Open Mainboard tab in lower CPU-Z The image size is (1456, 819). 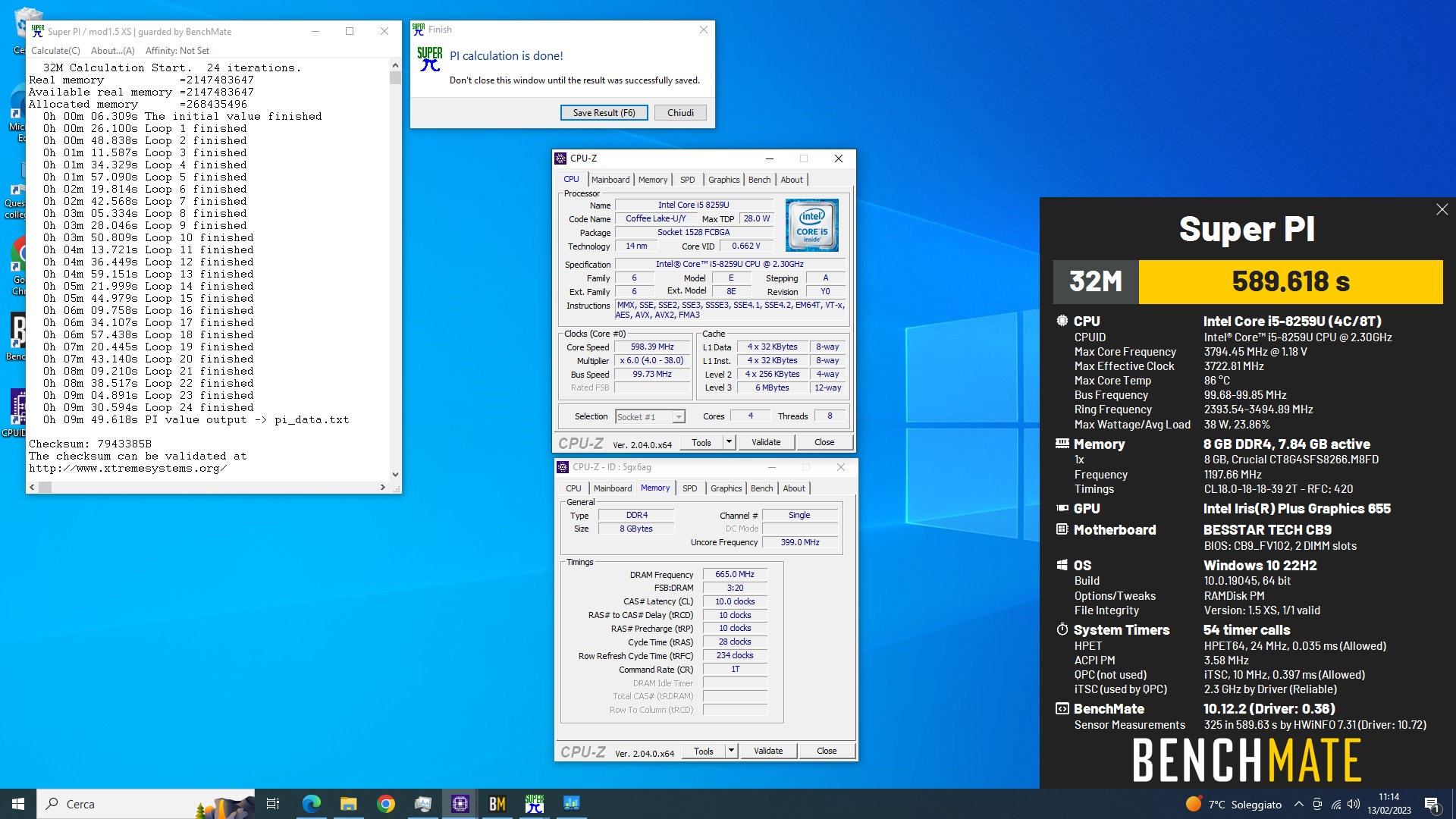[x=613, y=488]
